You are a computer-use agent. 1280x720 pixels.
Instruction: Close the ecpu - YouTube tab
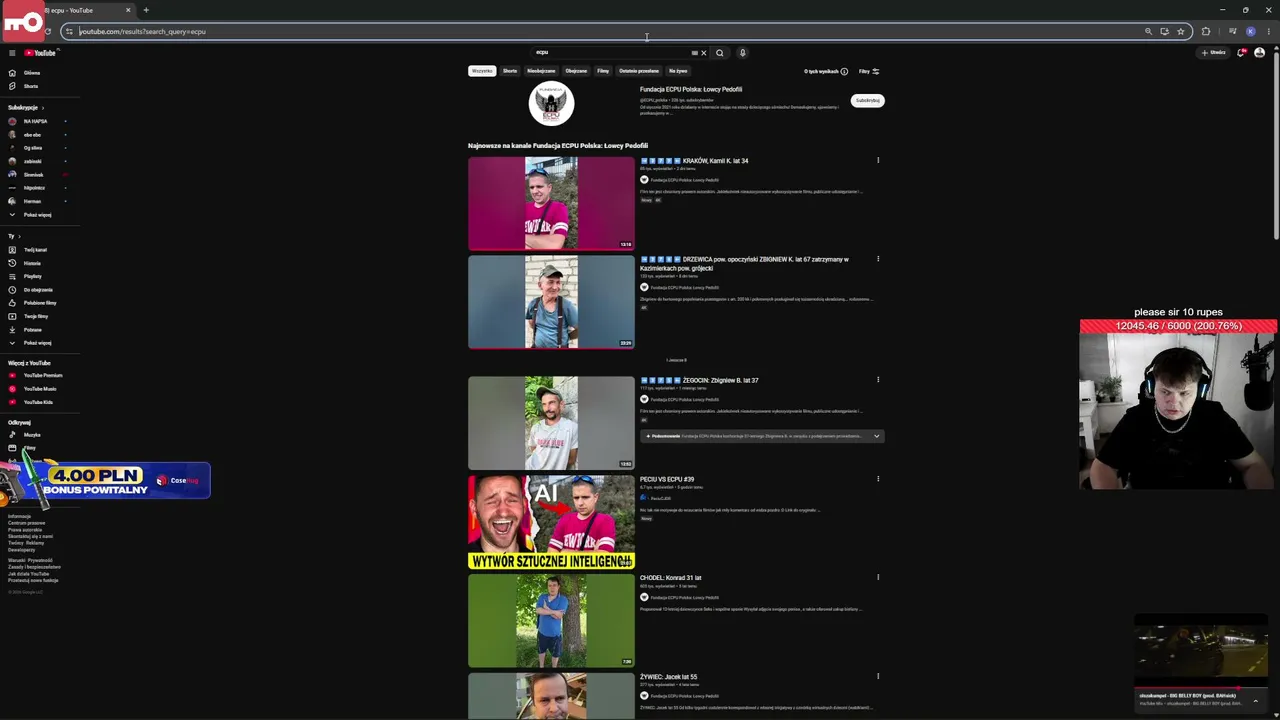point(128,10)
